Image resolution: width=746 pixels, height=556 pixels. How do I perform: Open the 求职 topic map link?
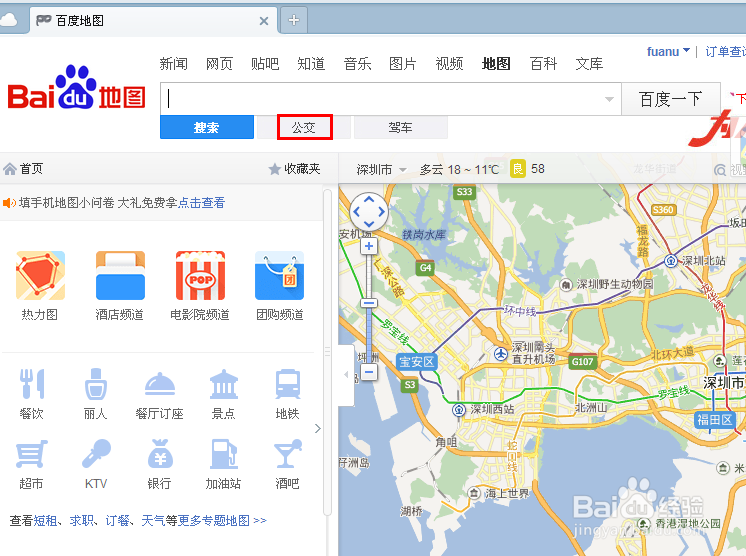coord(82,521)
